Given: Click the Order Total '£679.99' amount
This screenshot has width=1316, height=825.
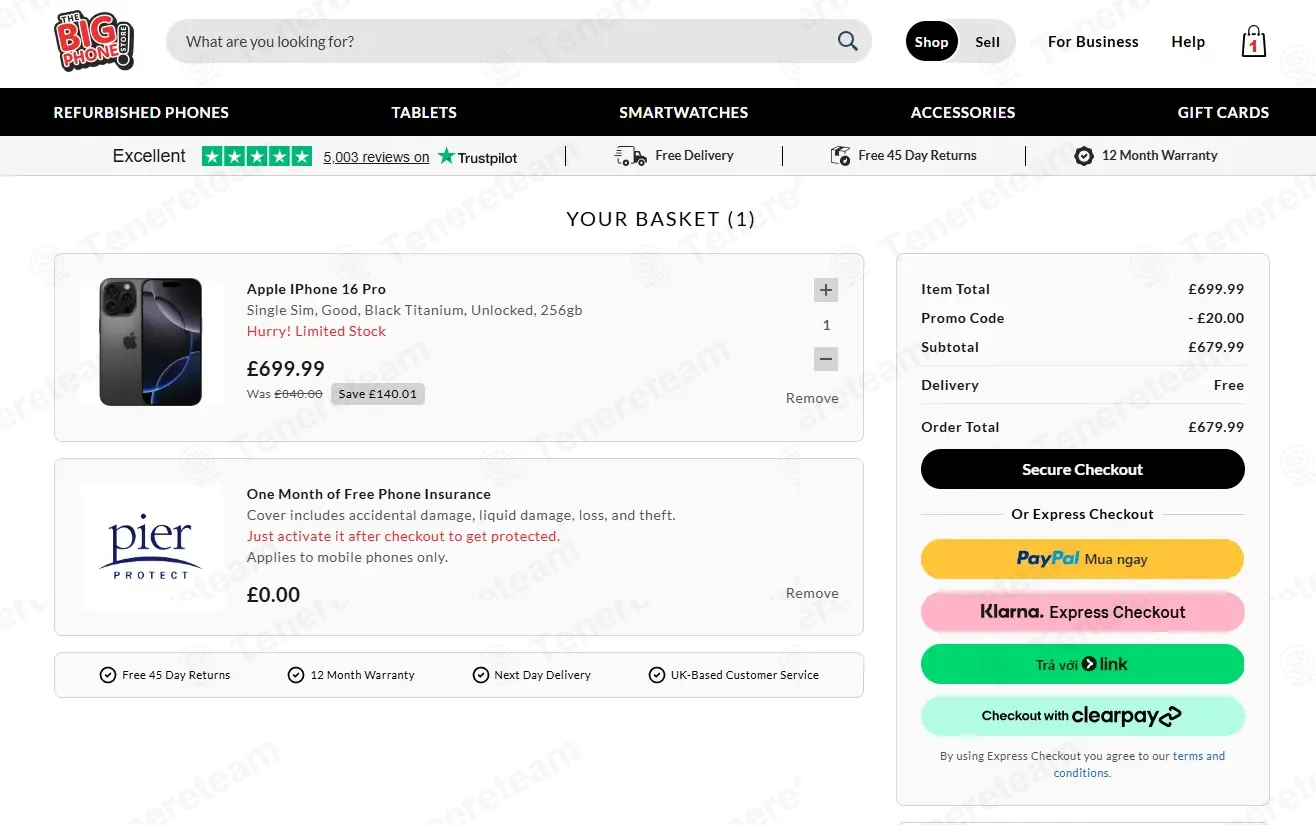Looking at the screenshot, I should coord(1216,427).
